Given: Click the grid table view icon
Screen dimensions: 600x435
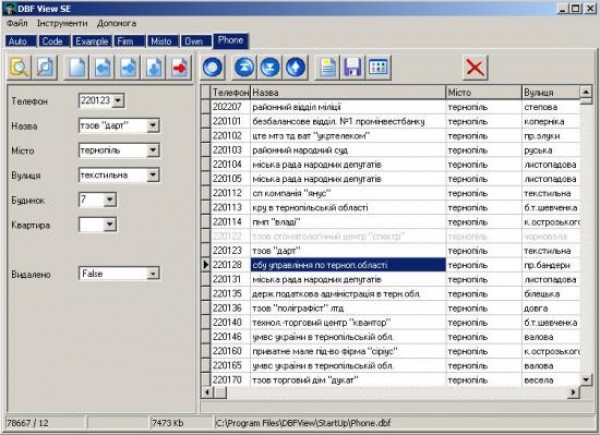Looking at the screenshot, I should (x=378, y=67).
